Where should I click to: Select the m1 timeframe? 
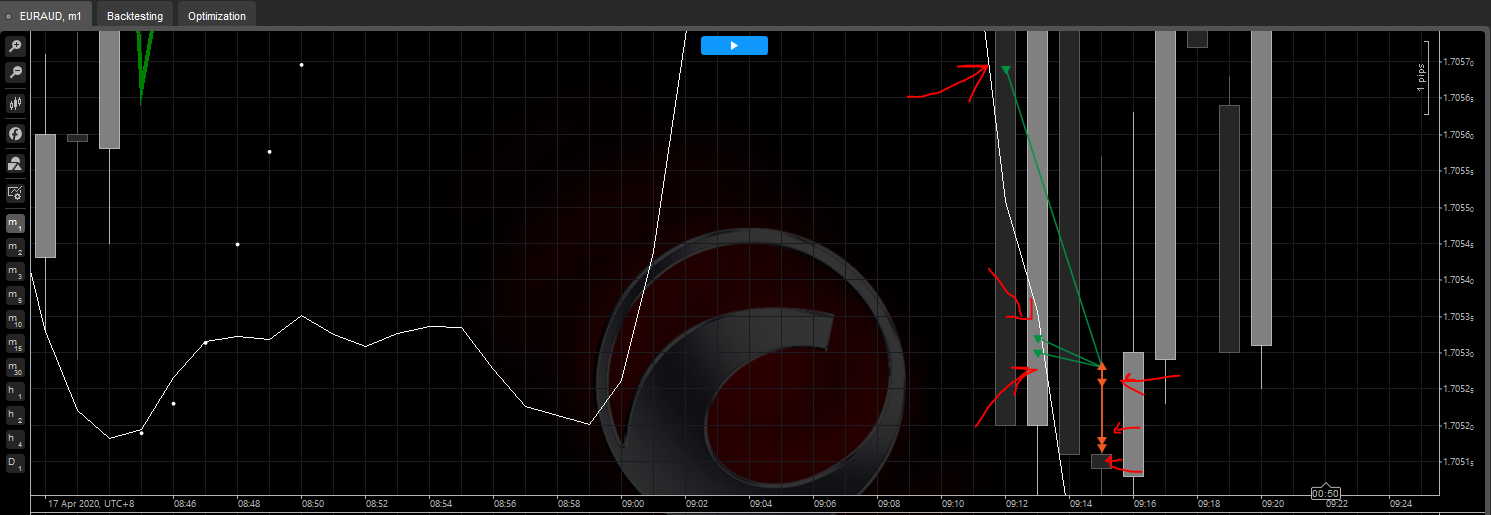click(15, 223)
